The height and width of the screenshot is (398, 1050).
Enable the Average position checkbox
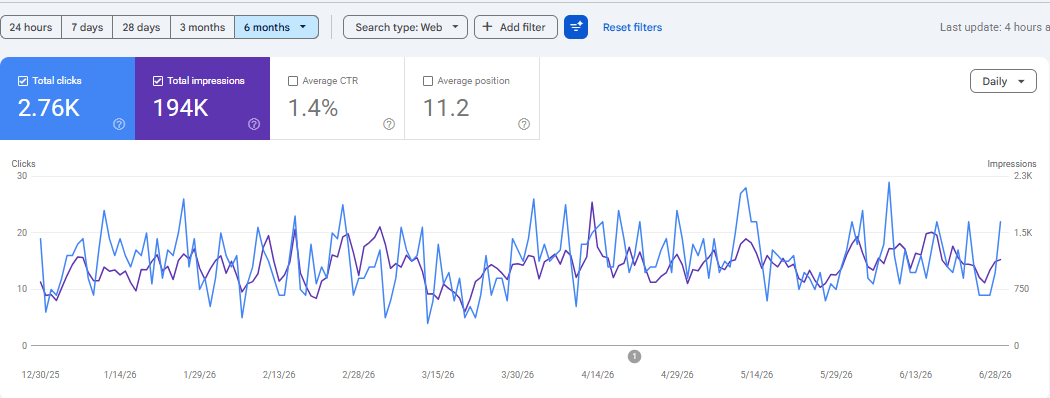428,81
